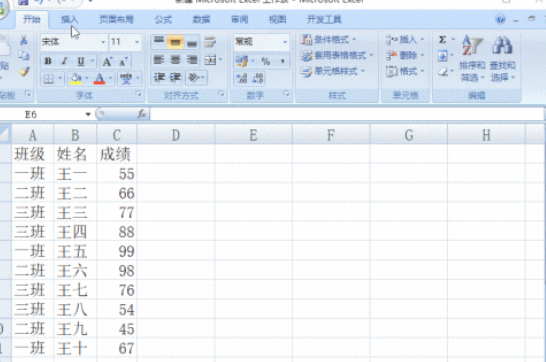Screen dimensions: 546x362
Task: Open 排序和筛选 sort and filter
Action: pyautogui.click(x=472, y=58)
